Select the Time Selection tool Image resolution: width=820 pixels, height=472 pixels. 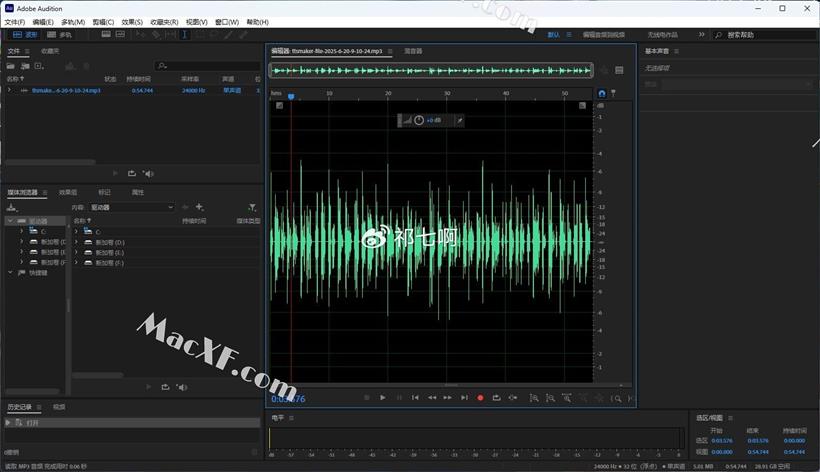tap(184, 34)
